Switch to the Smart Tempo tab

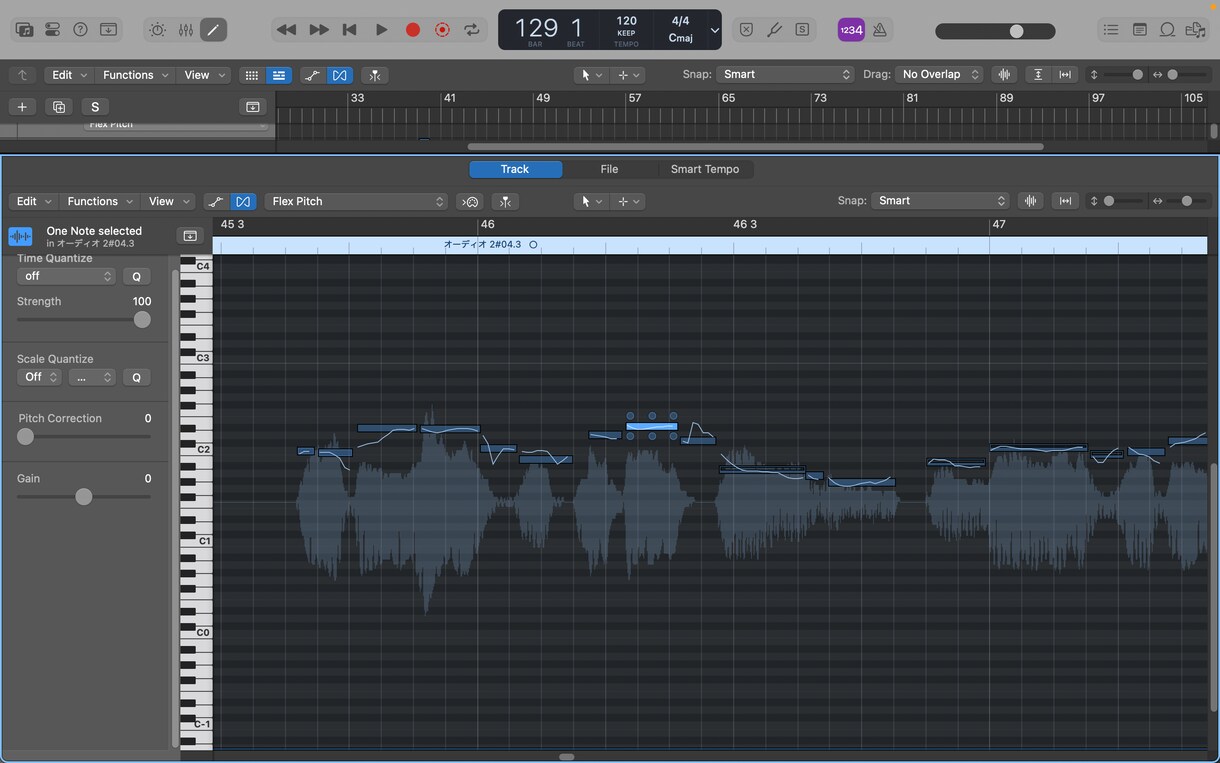tap(705, 169)
